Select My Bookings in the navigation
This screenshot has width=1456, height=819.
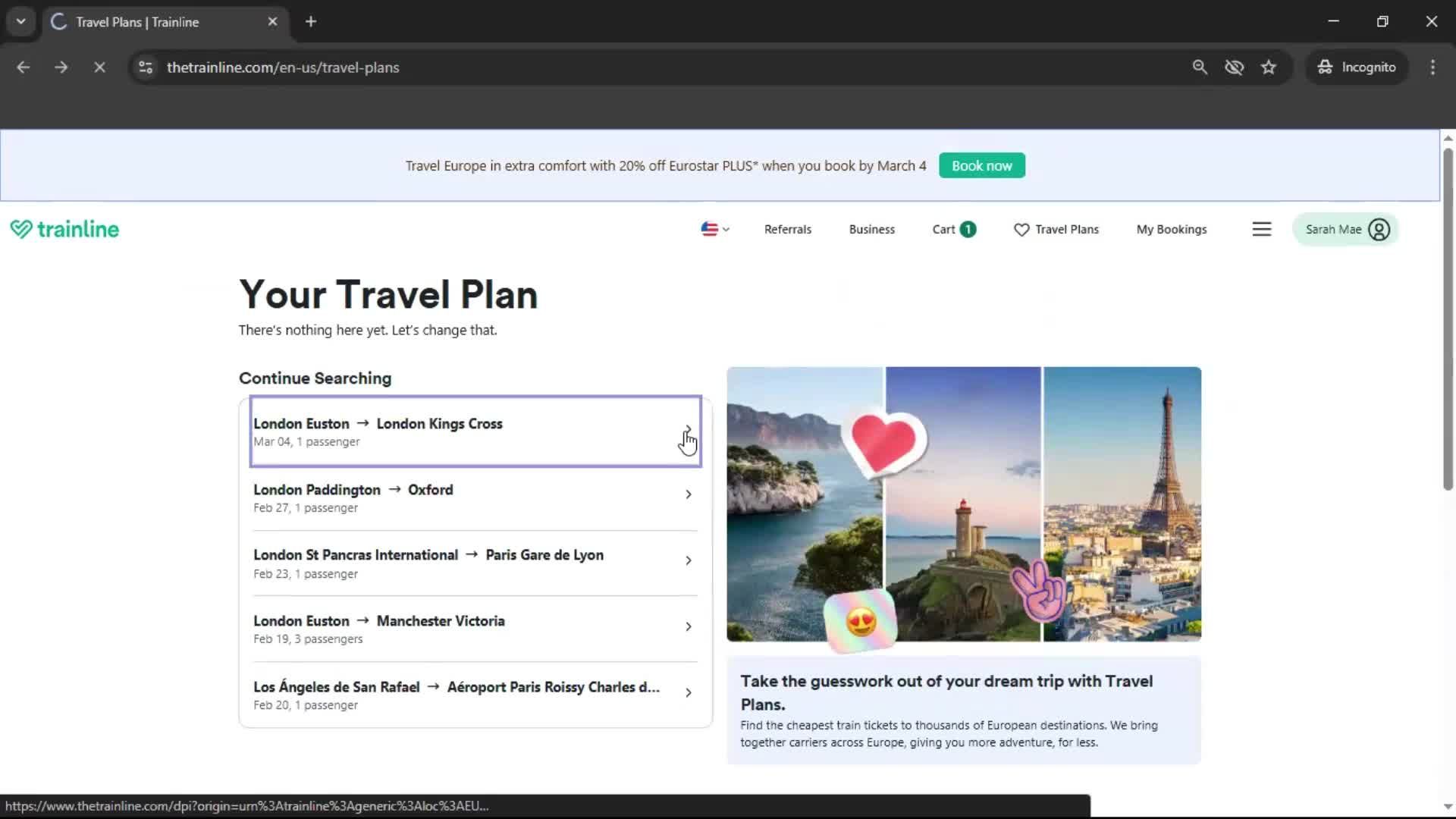[1172, 229]
